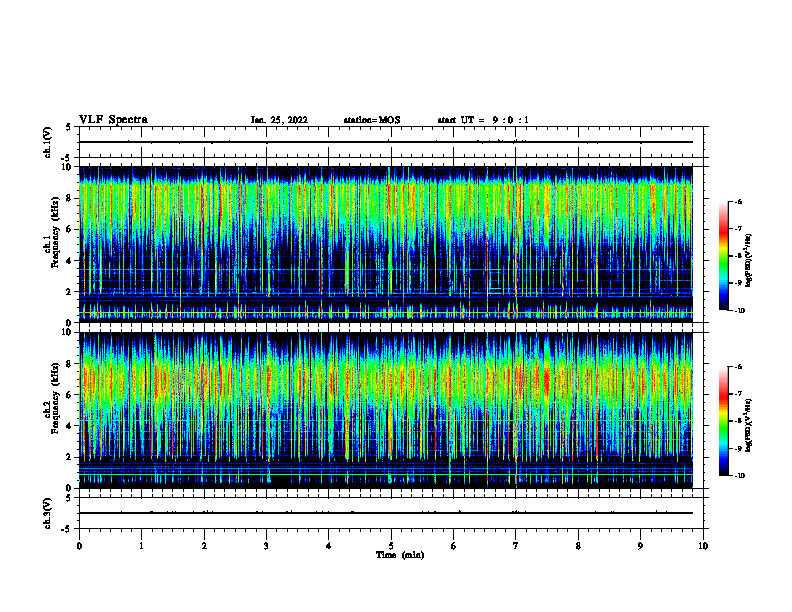Image resolution: width=792 pixels, height=612 pixels.
Task: Select "-9" label on ch.2 color bar
Action: pos(738,449)
